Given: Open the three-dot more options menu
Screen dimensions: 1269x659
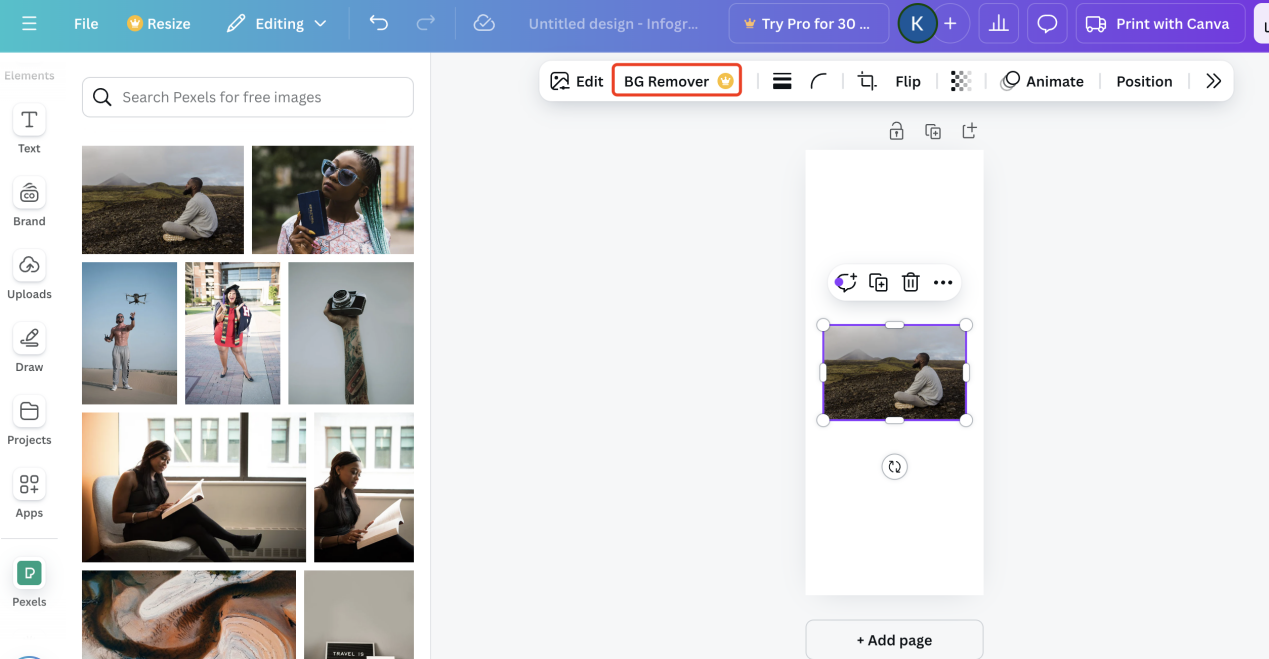Looking at the screenshot, I should [x=943, y=283].
